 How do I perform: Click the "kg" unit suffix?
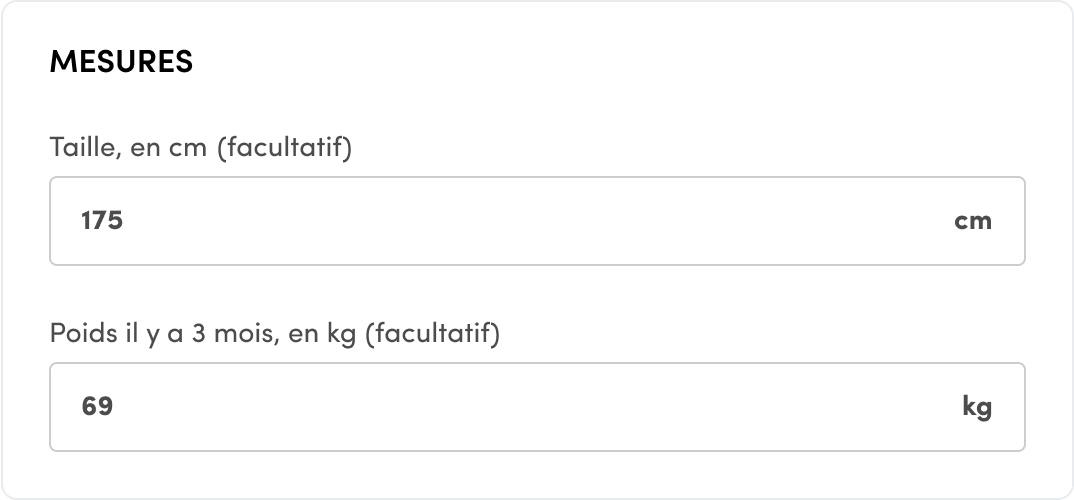pyautogui.click(x=976, y=407)
